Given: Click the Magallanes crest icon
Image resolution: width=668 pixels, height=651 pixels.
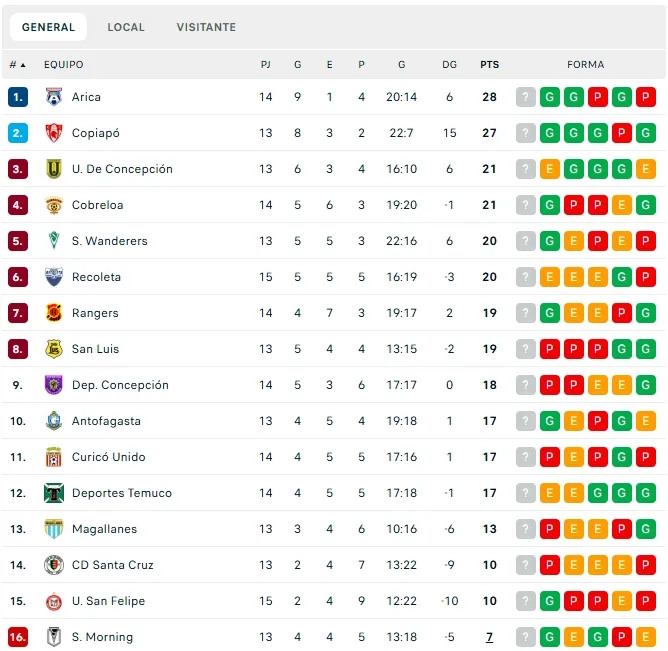Looking at the screenshot, I should [x=54, y=529].
